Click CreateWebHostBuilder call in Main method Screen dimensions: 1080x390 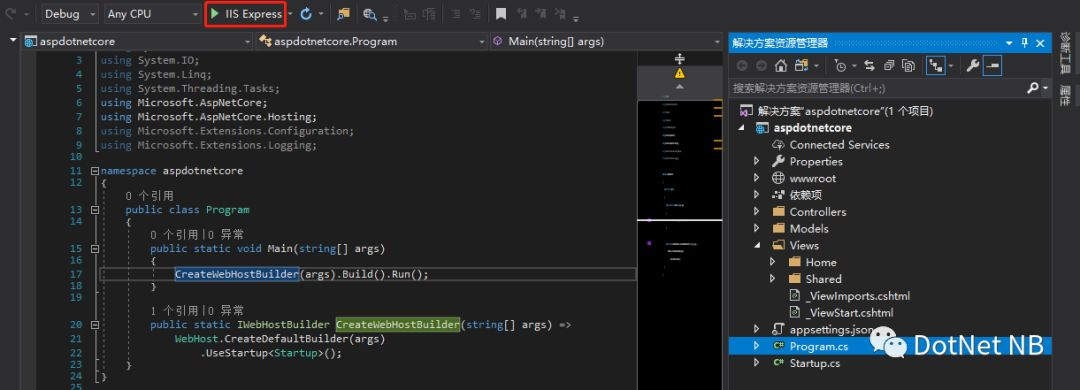point(236,274)
